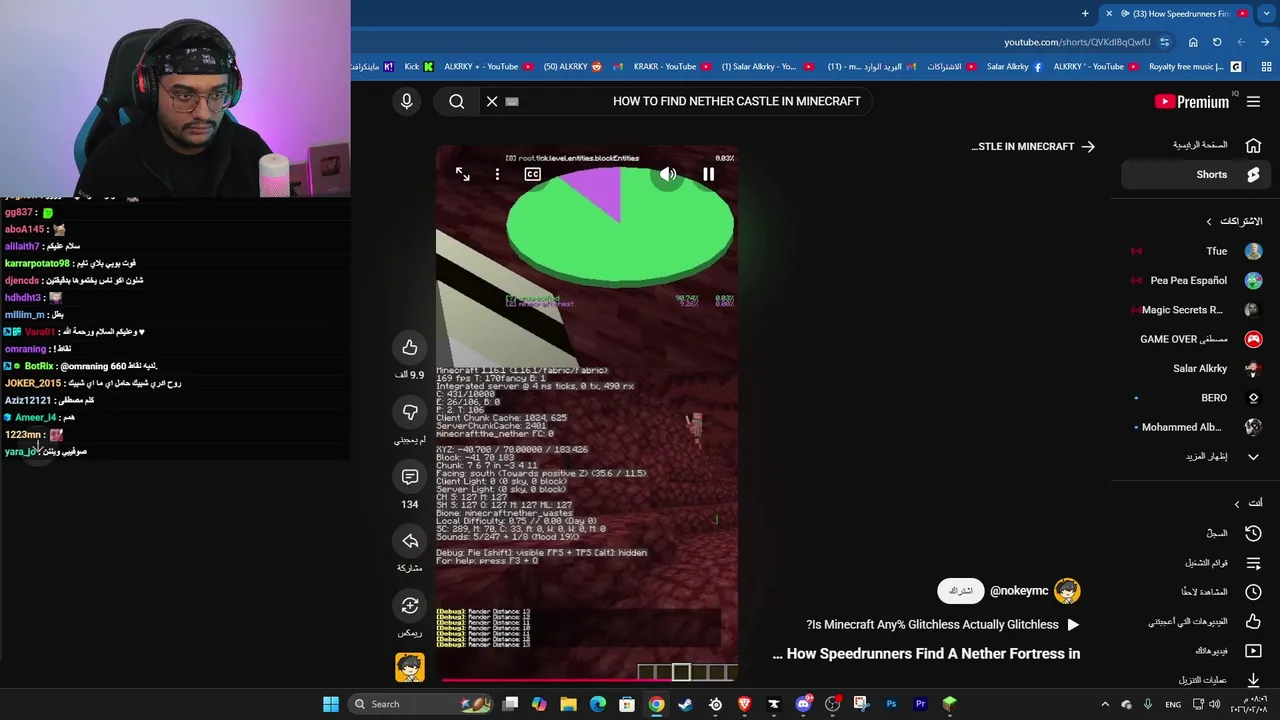Open Photoshop from the taskbar

[891, 704]
